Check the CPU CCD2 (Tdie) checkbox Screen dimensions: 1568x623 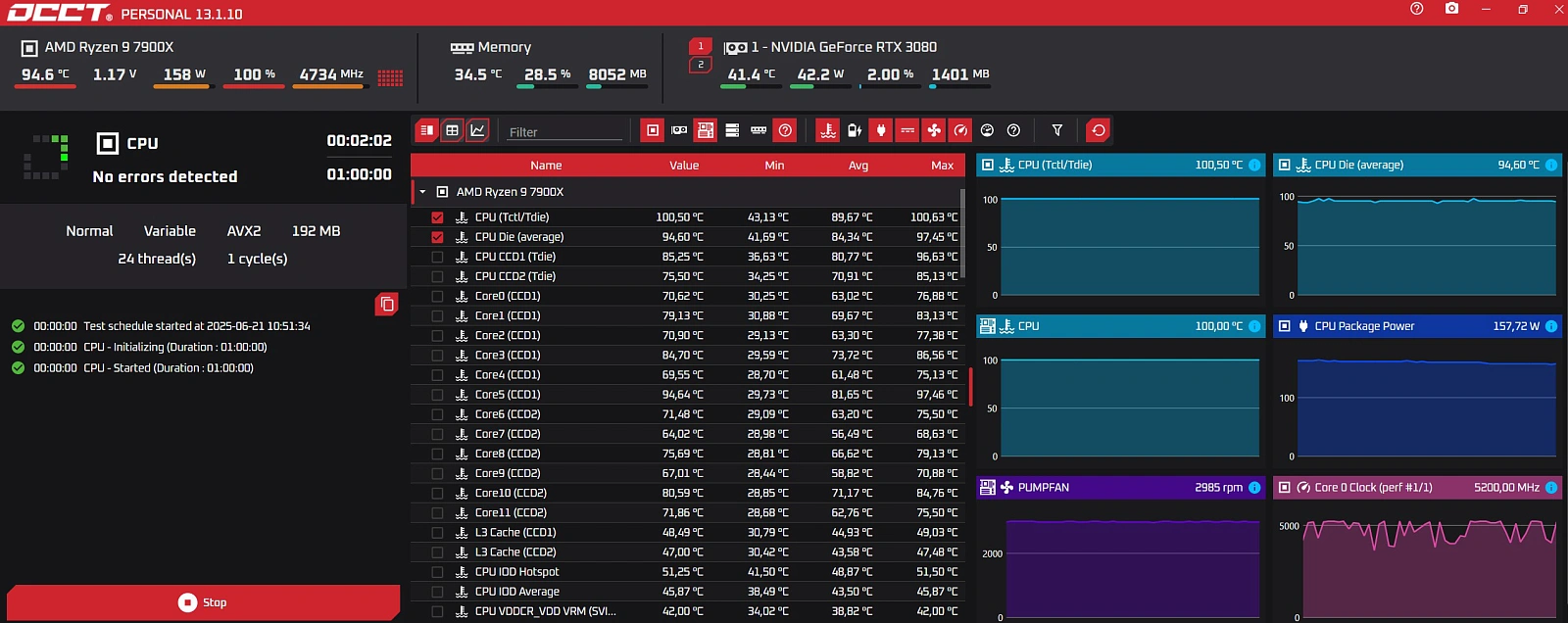point(437,276)
